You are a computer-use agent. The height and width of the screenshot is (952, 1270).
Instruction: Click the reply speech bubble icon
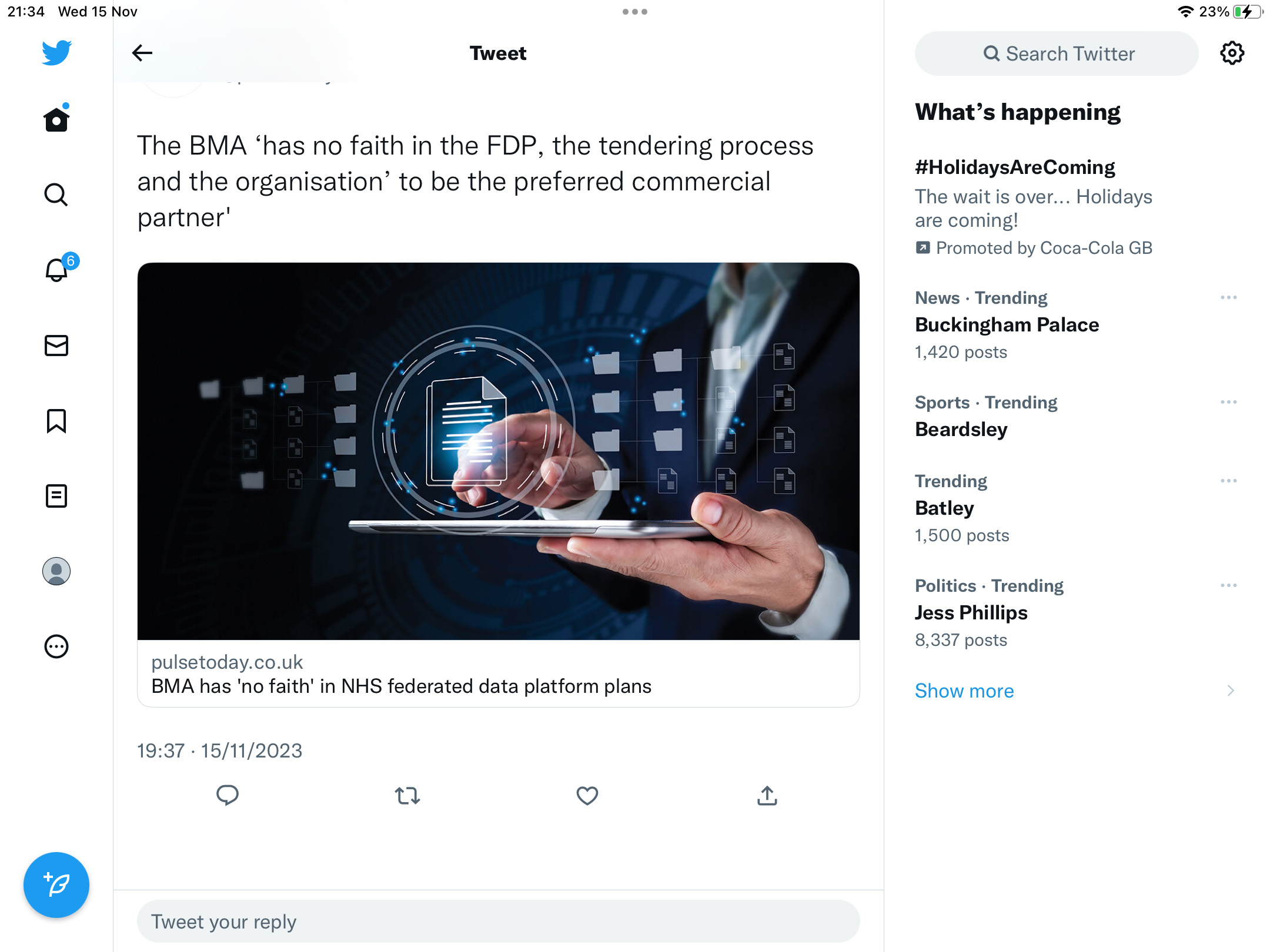coord(228,795)
